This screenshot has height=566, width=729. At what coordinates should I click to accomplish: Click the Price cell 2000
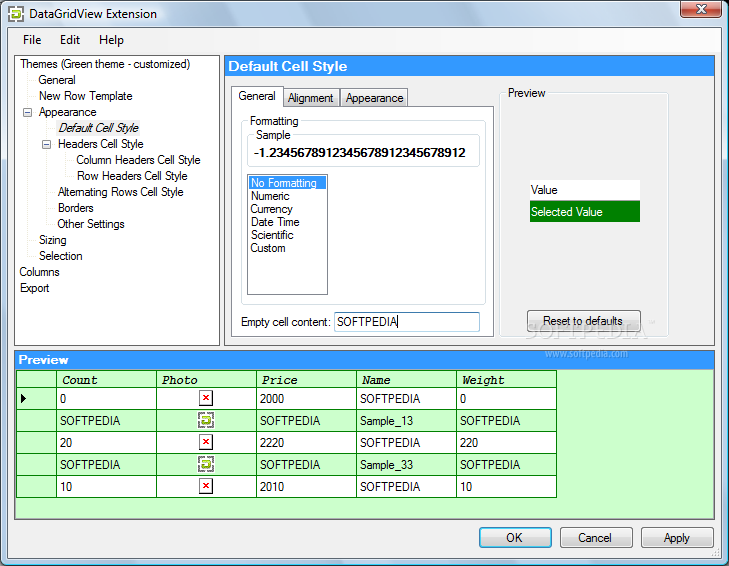(x=306, y=399)
